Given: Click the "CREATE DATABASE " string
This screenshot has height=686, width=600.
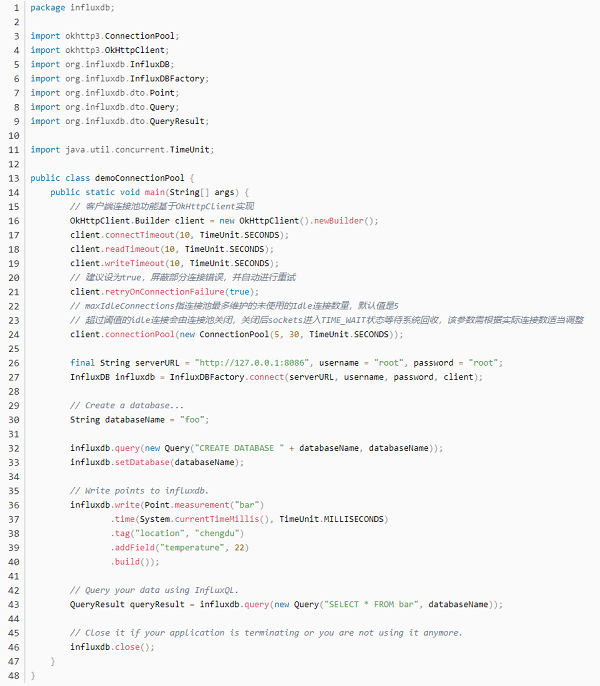Looking at the screenshot, I should (x=239, y=448).
